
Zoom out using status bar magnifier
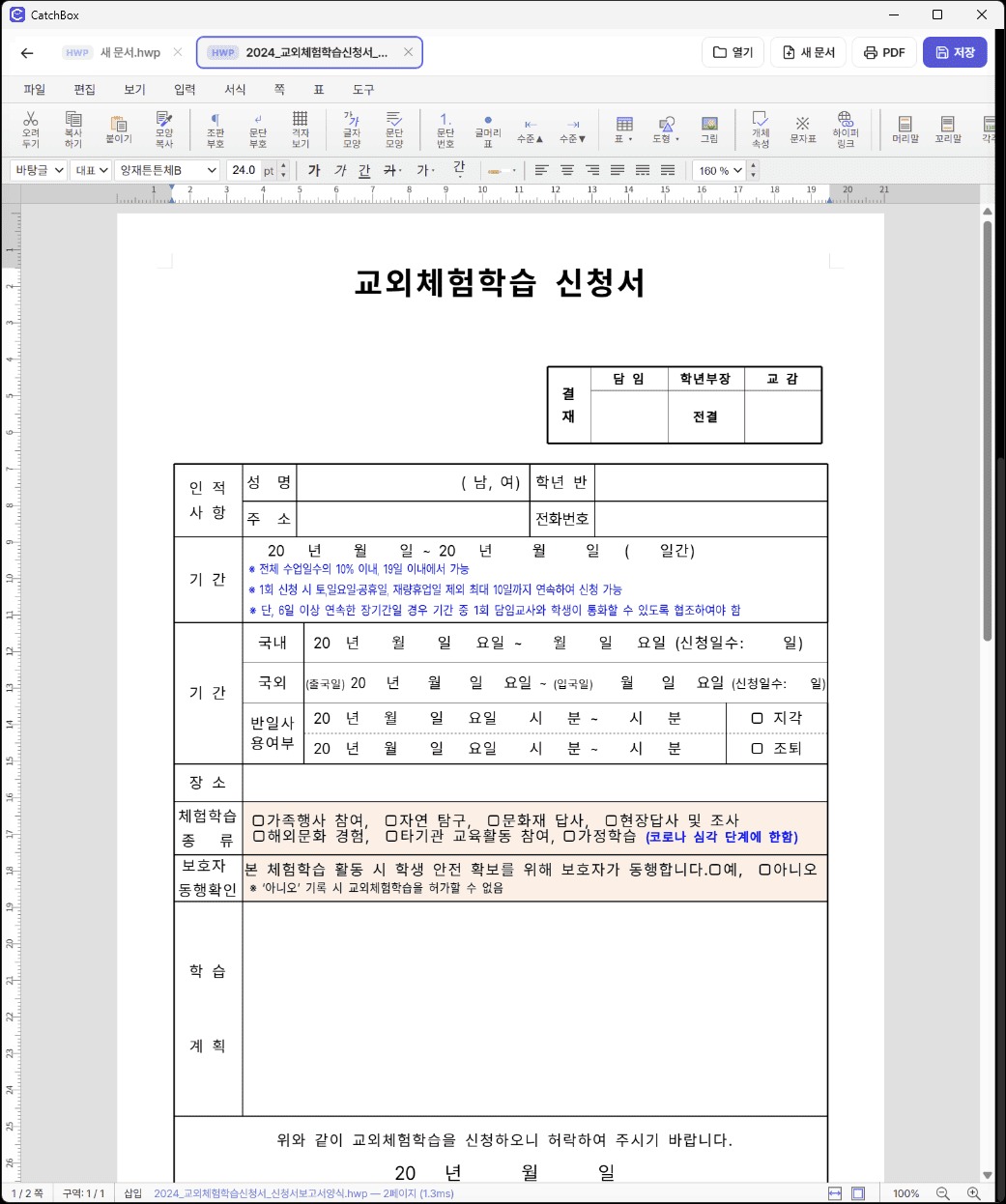pyautogui.click(x=943, y=1193)
